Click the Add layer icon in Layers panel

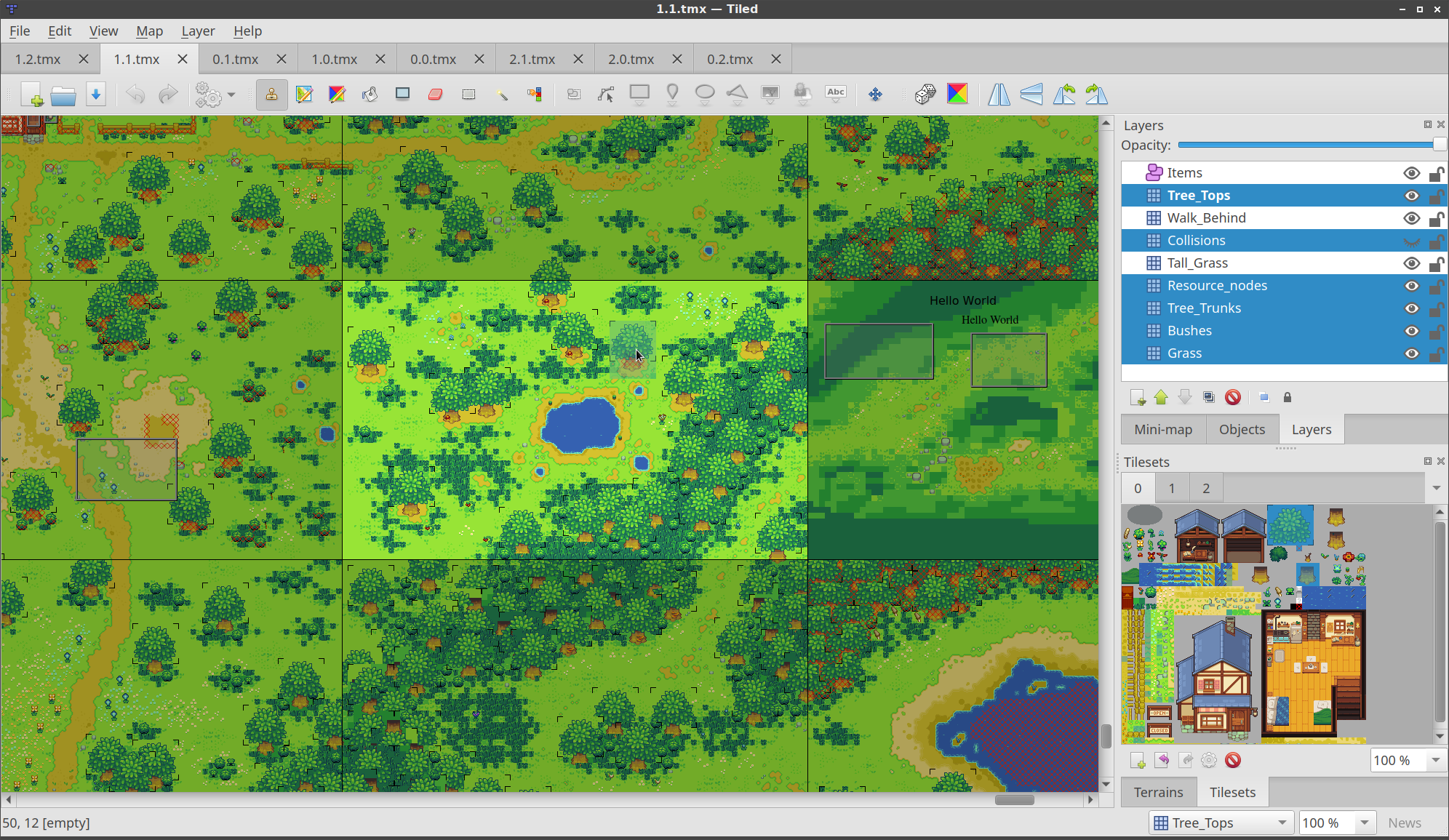(x=1136, y=397)
